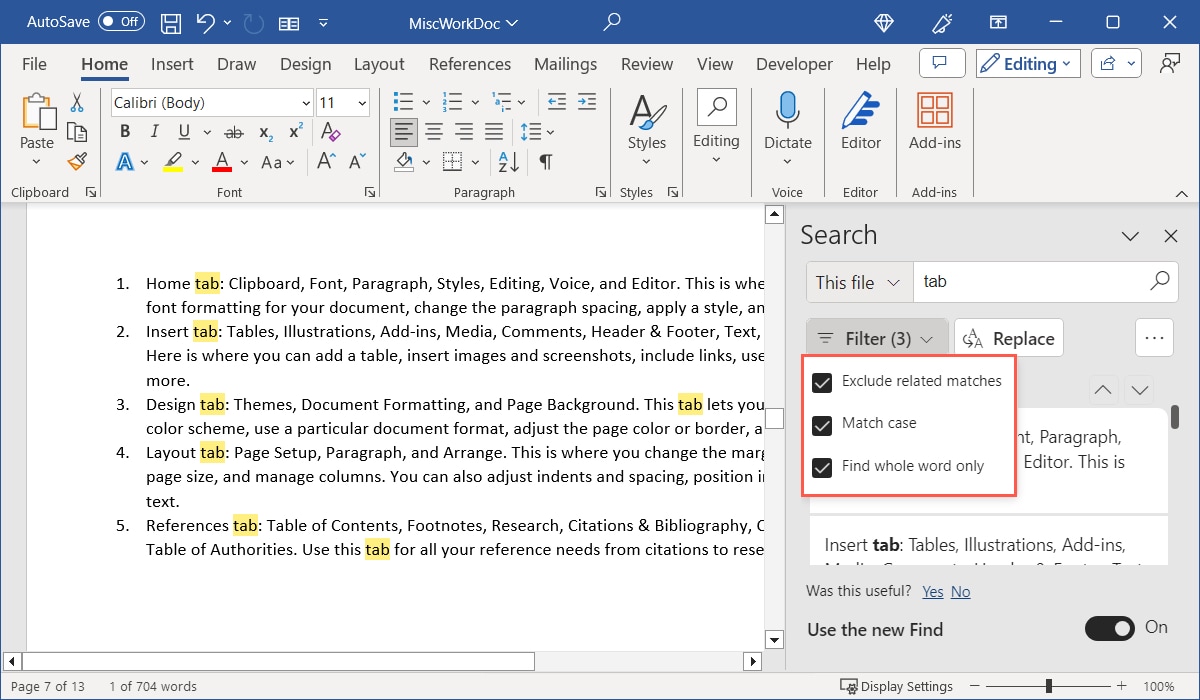Open the Mailings ribbon tab
Viewport: 1200px width, 700px height.
click(565, 63)
